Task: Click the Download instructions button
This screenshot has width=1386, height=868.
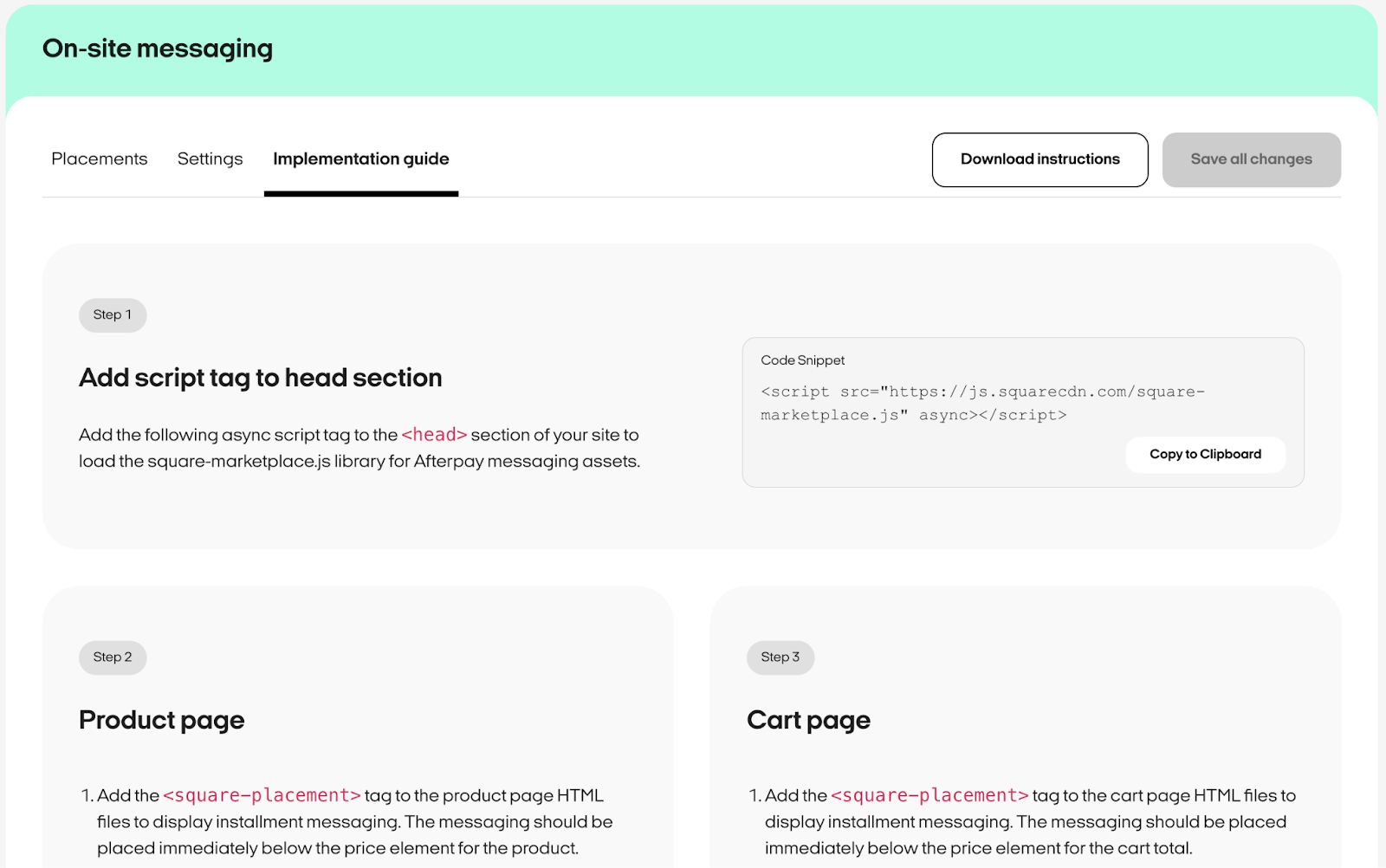Action: click(x=1039, y=159)
